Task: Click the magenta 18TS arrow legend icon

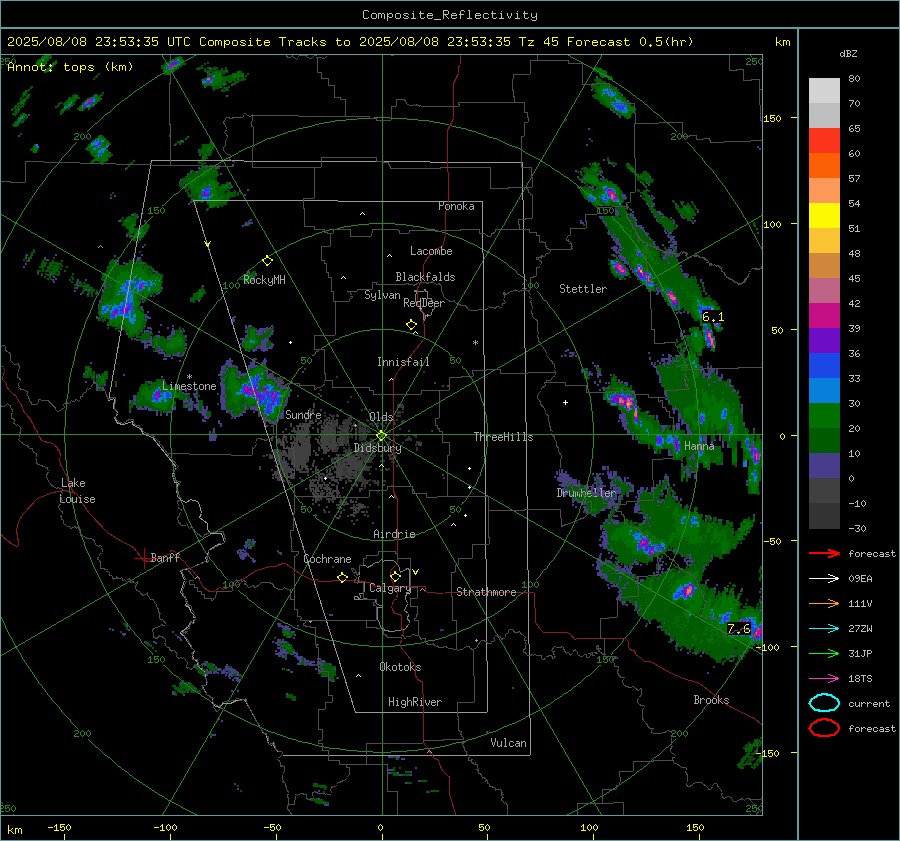Action: tap(824, 679)
